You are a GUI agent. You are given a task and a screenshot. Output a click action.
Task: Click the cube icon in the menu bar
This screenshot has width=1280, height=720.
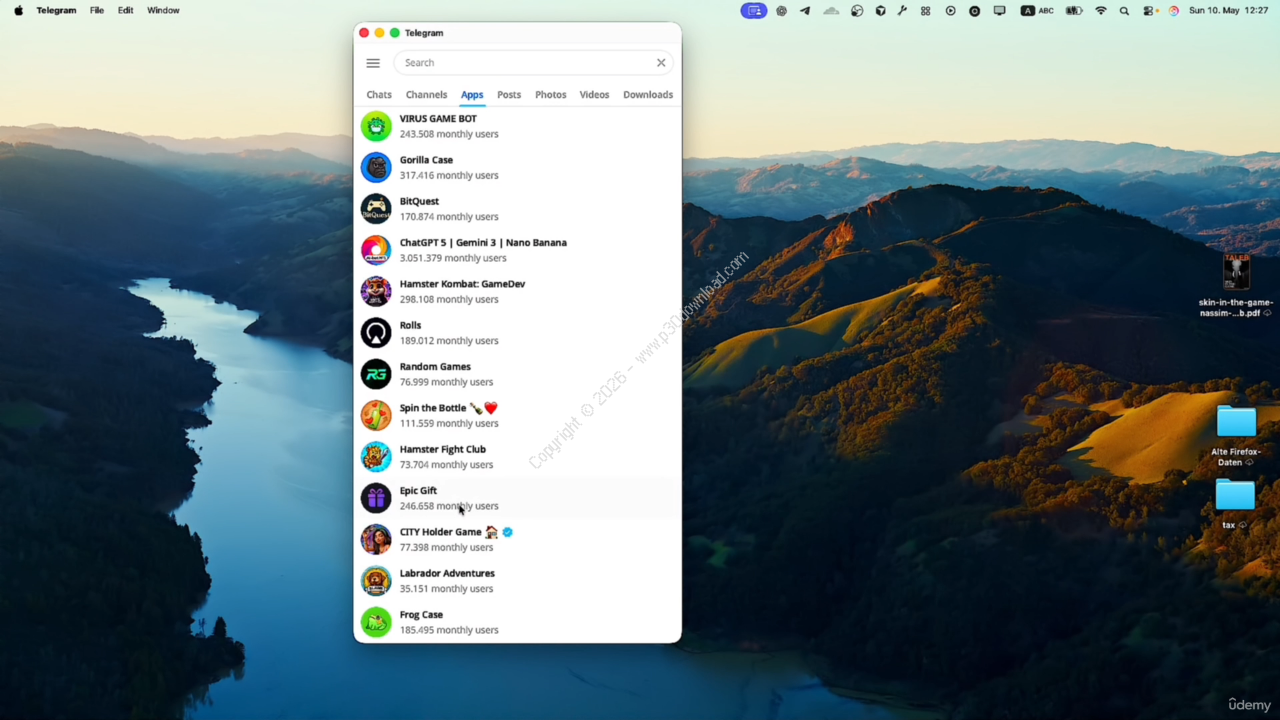click(x=880, y=11)
